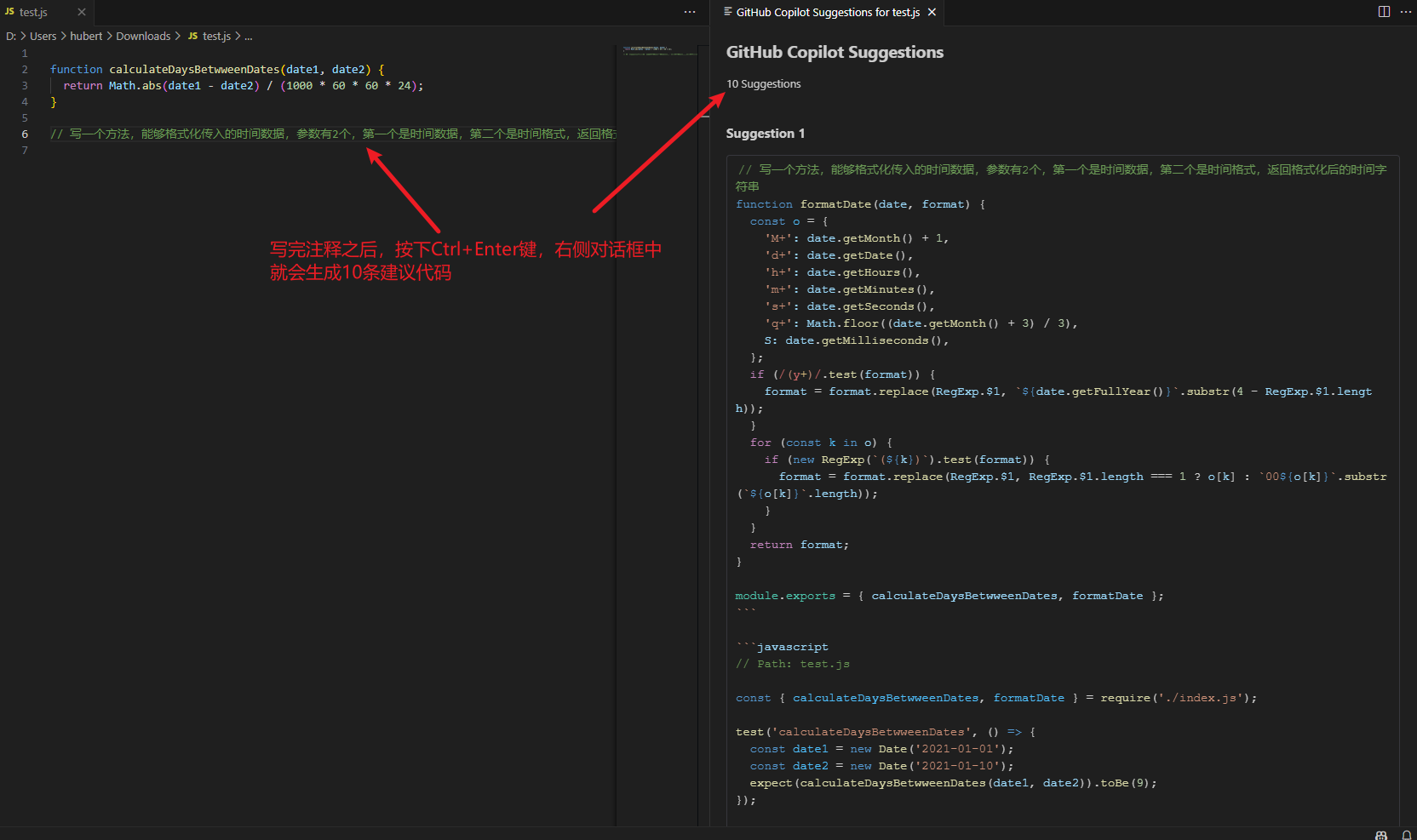The height and width of the screenshot is (840, 1417).
Task: Expand the trailing ellipsis symbol breadcrumb
Action: coord(249,37)
